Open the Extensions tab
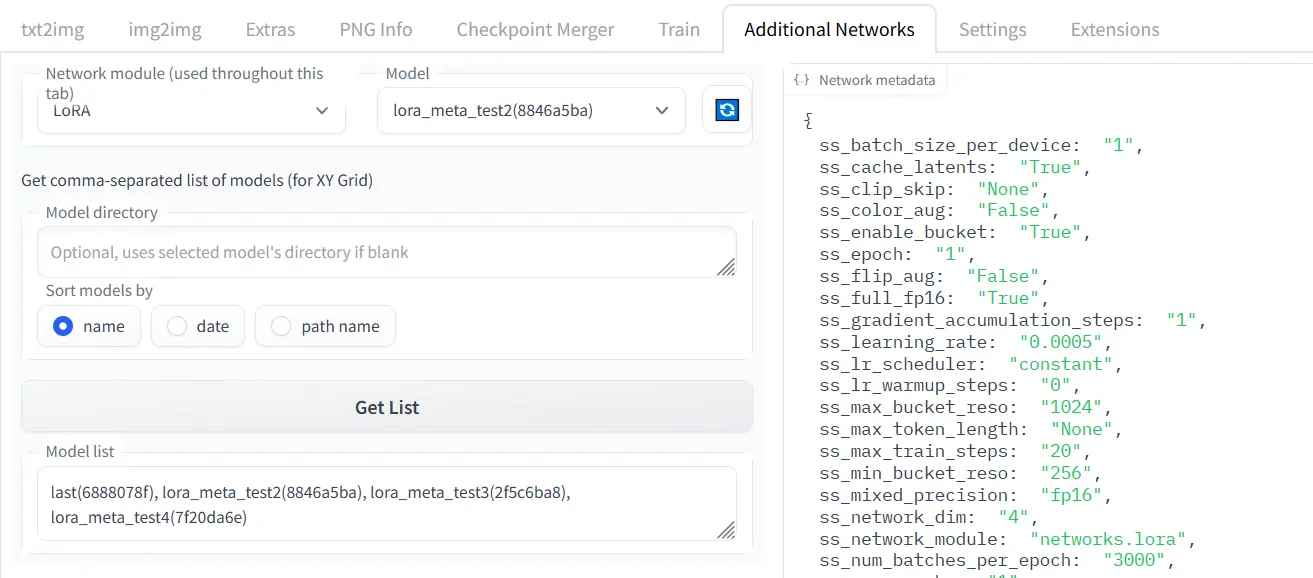Viewport: 1313px width, 578px height. pos(1115,29)
